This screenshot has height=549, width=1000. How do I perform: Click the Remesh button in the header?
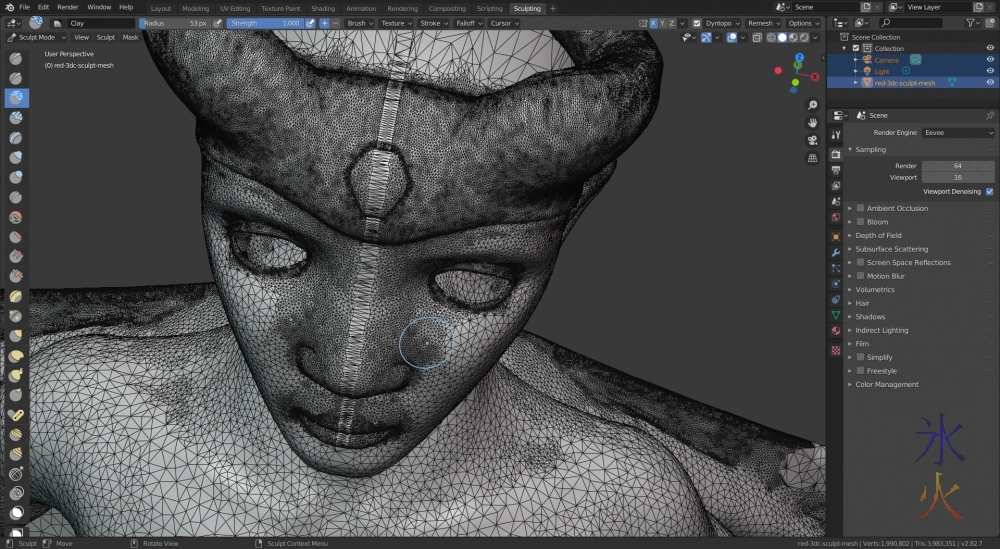[762, 23]
